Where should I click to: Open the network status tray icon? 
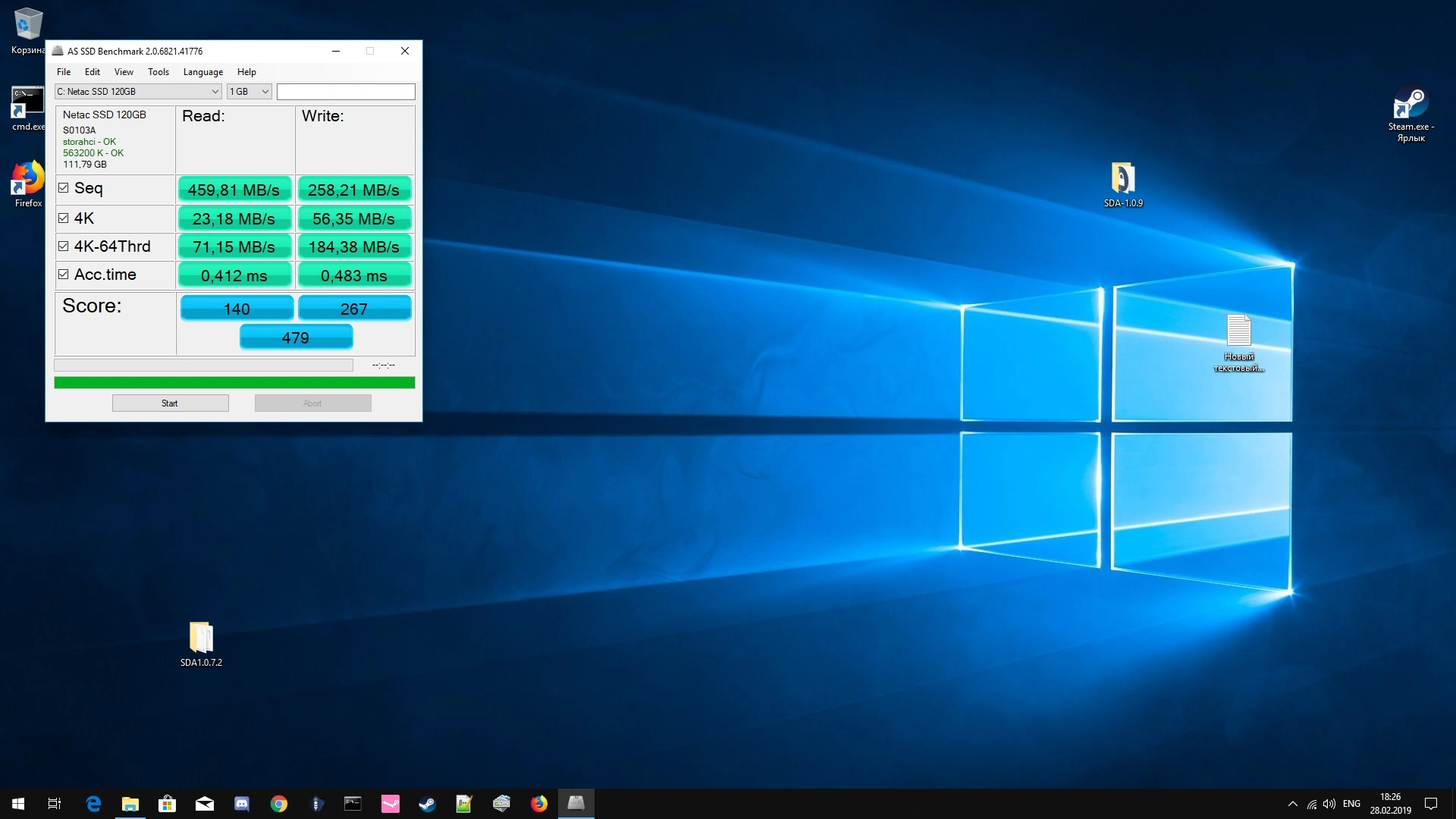(1312, 804)
